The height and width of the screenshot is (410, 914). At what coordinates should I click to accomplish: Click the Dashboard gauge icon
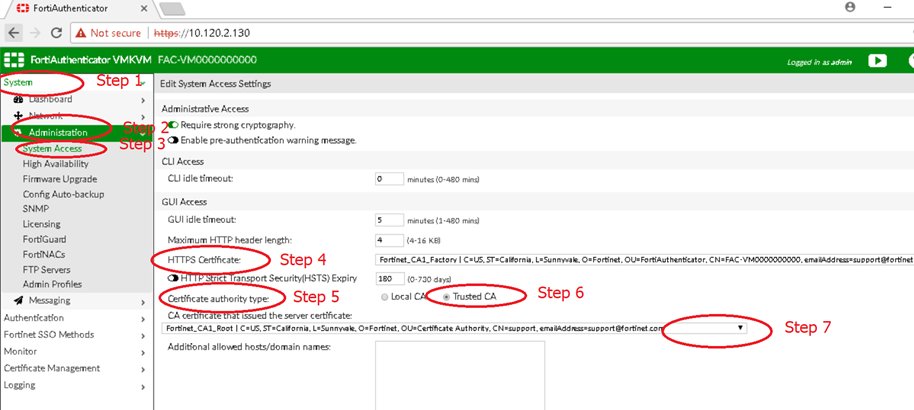click(x=17, y=100)
